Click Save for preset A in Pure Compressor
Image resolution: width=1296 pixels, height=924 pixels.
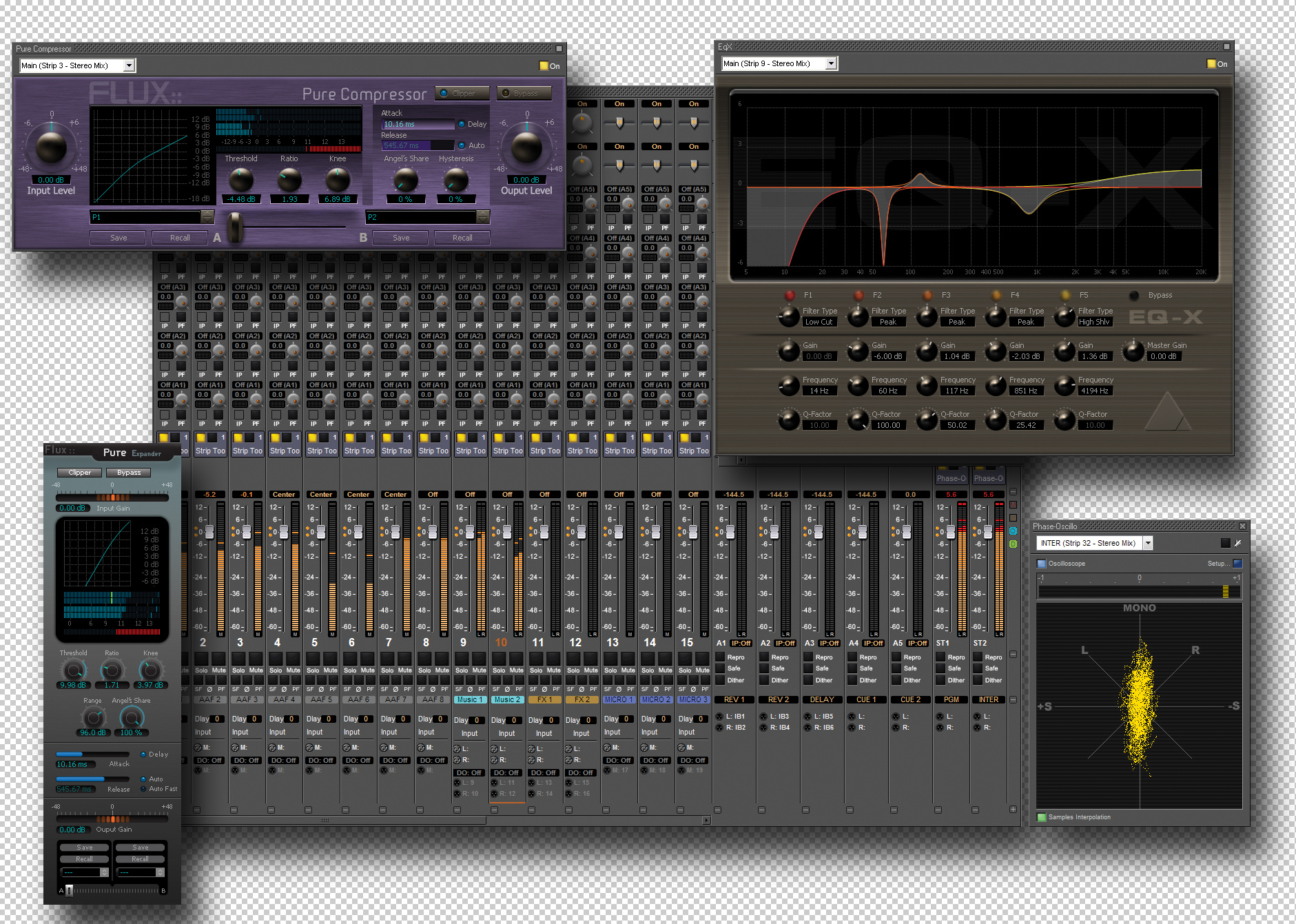(119, 238)
